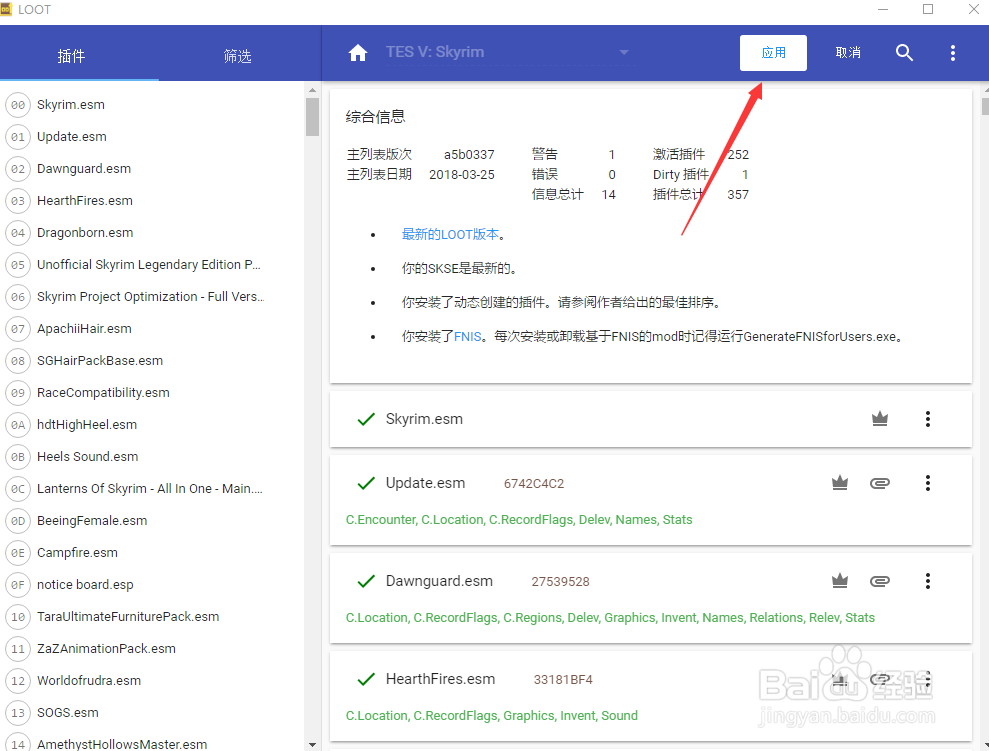Viewport: 989px width, 751px height.
Task: Select BeeingFemale.esm in plugin list
Action: 92,521
